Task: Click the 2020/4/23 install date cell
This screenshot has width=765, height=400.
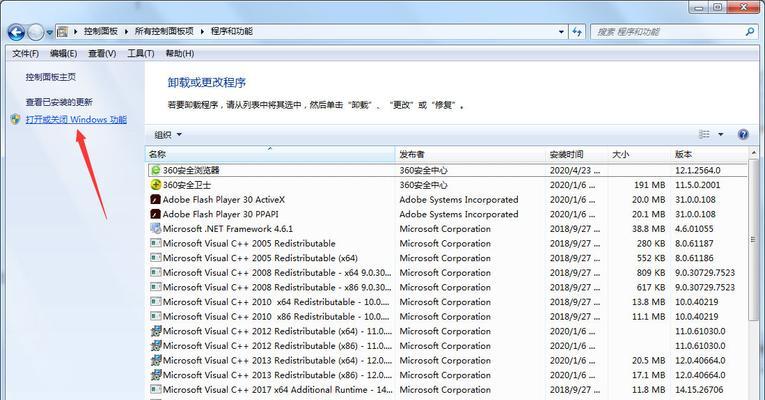Action: 575,170
